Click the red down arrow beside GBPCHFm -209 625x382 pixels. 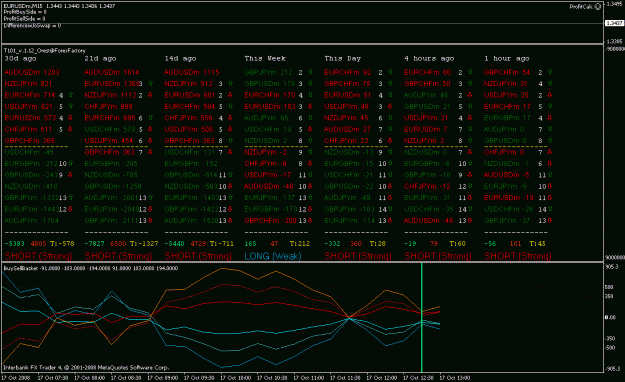click(x=310, y=221)
